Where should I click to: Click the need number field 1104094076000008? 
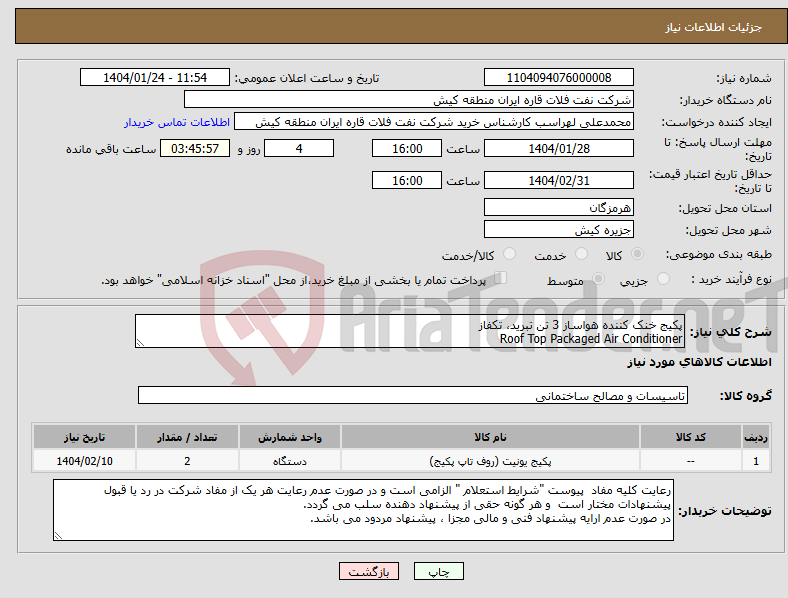[x=559, y=77]
